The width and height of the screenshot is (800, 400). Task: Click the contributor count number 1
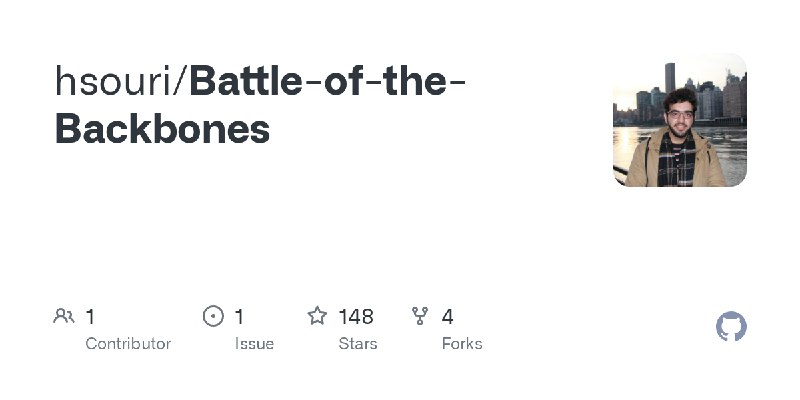click(x=90, y=317)
